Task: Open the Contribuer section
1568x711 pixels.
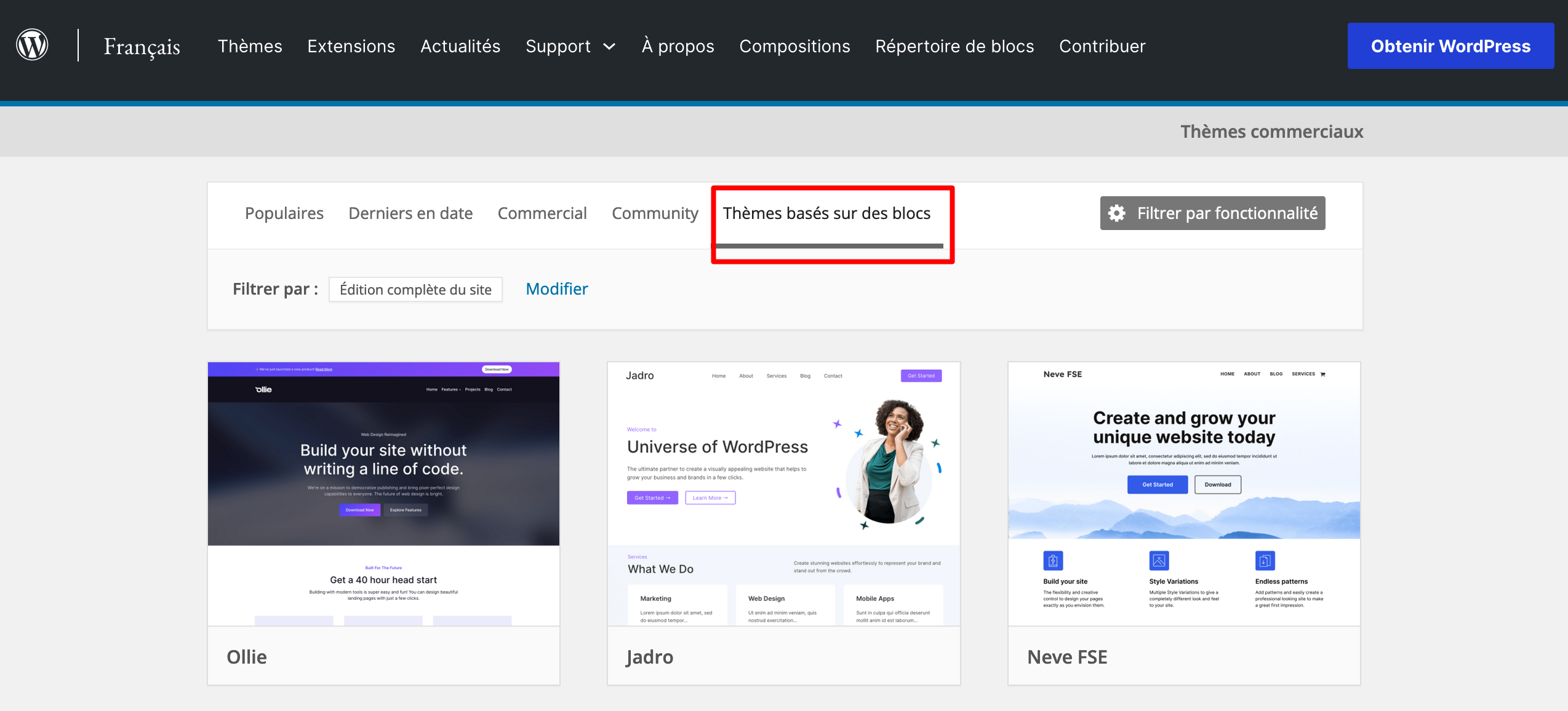Action: (1102, 46)
